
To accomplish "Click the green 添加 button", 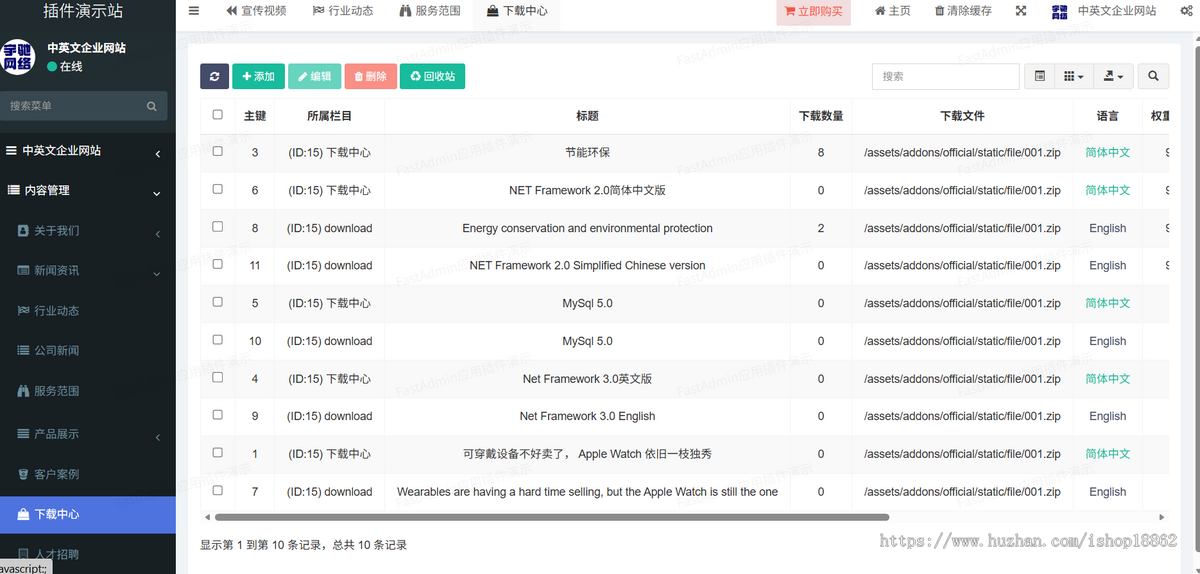I will coord(258,76).
